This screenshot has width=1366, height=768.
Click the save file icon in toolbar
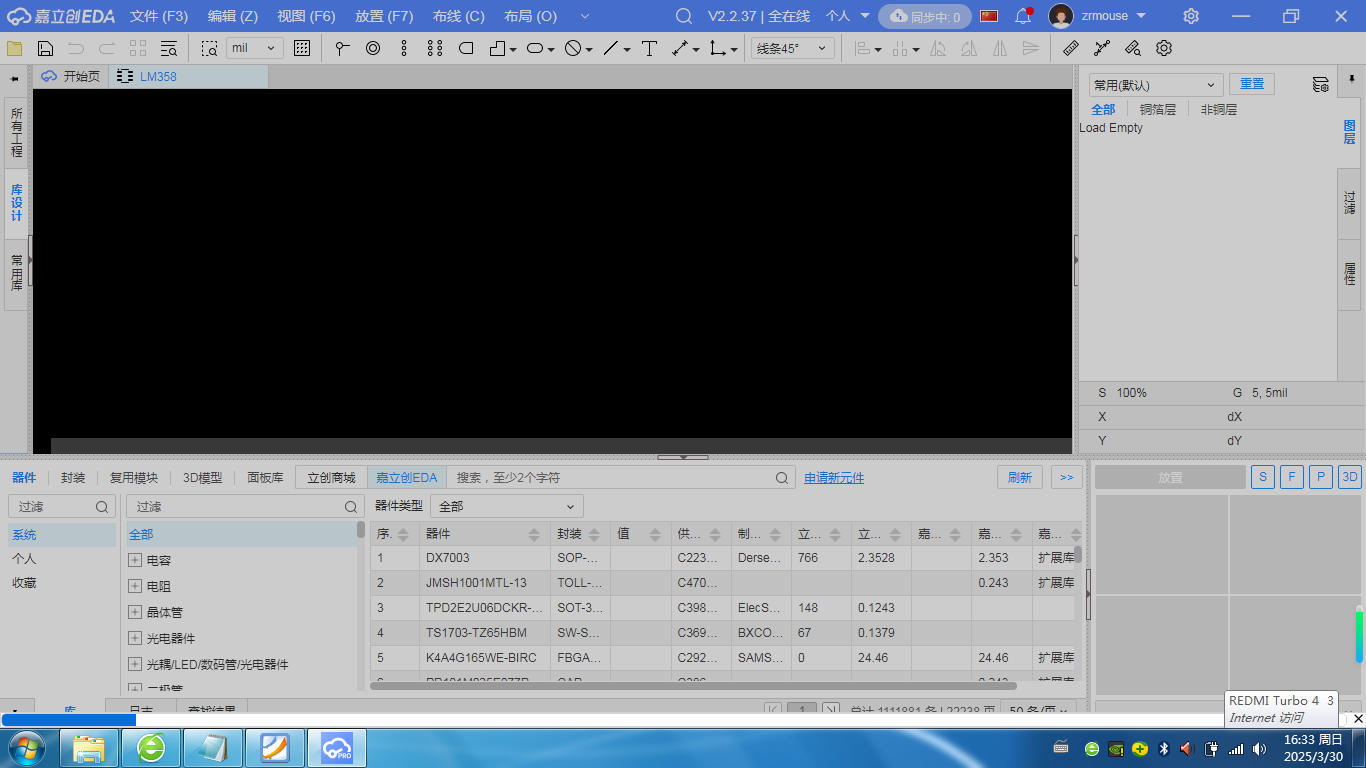pos(45,48)
